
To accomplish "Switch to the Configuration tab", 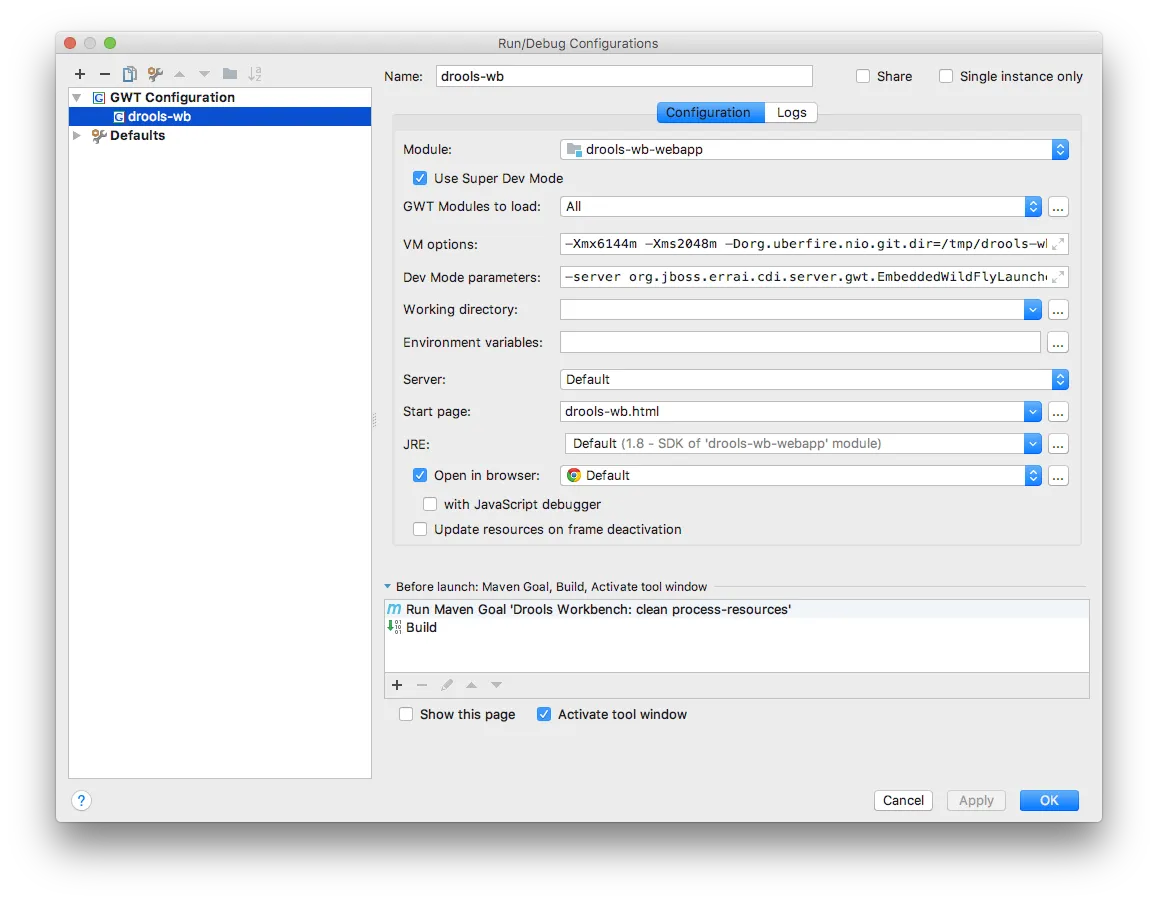I will pyautogui.click(x=708, y=112).
